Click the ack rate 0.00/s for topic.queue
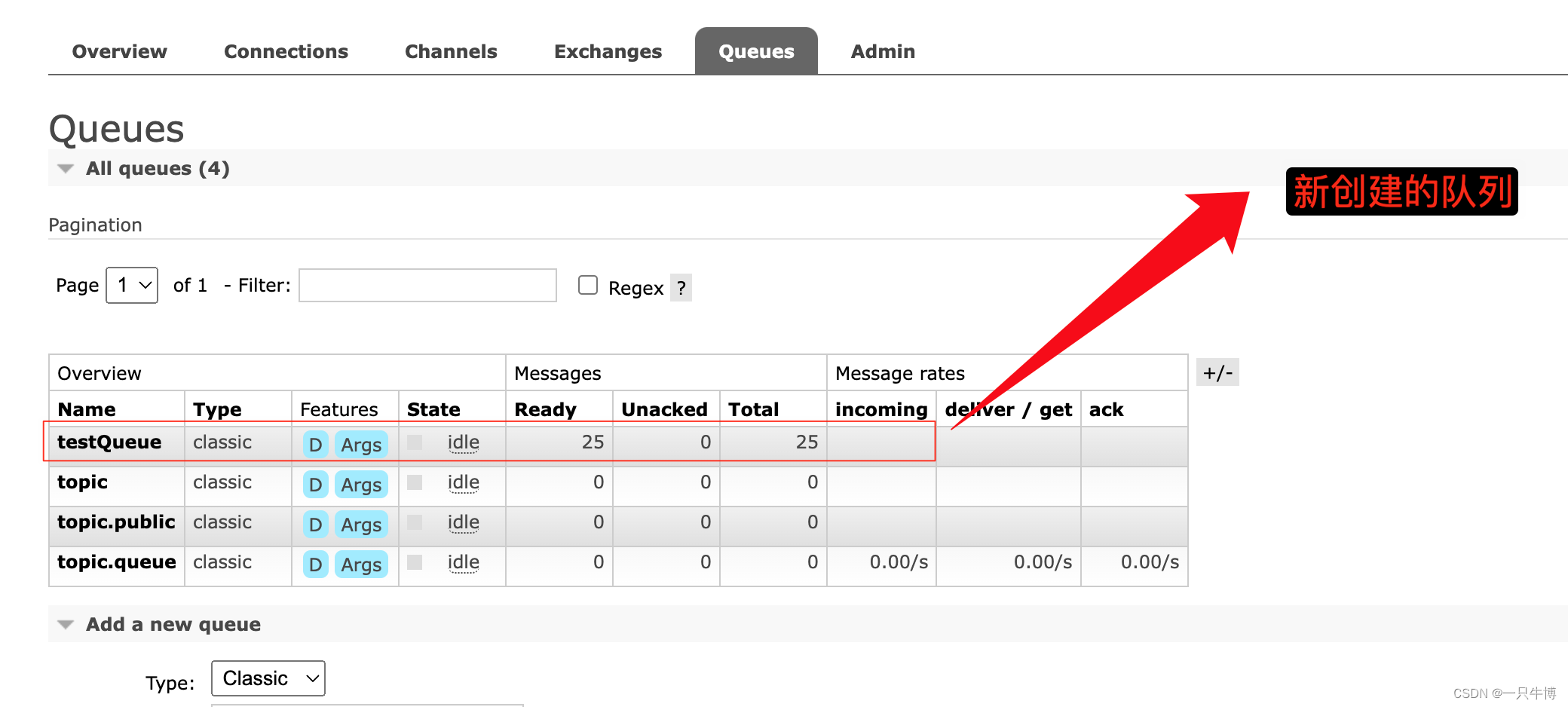 click(1150, 562)
